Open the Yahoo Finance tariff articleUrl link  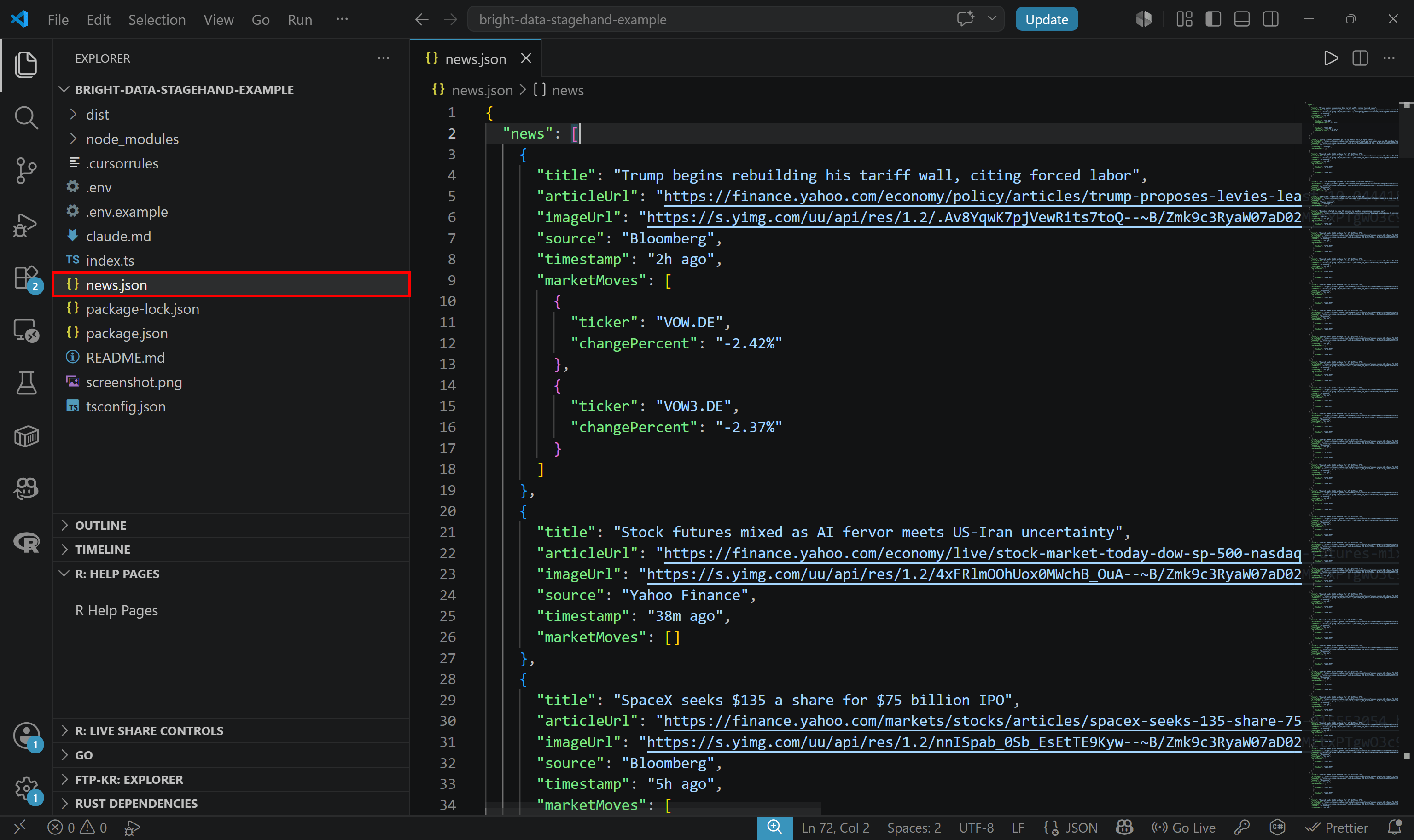pyautogui.click(x=982, y=197)
